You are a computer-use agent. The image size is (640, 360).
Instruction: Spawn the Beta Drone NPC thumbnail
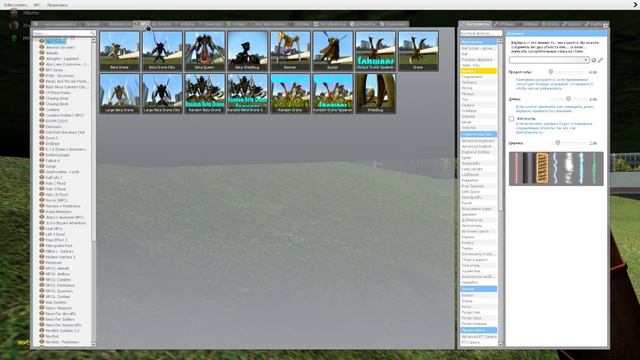click(x=120, y=51)
